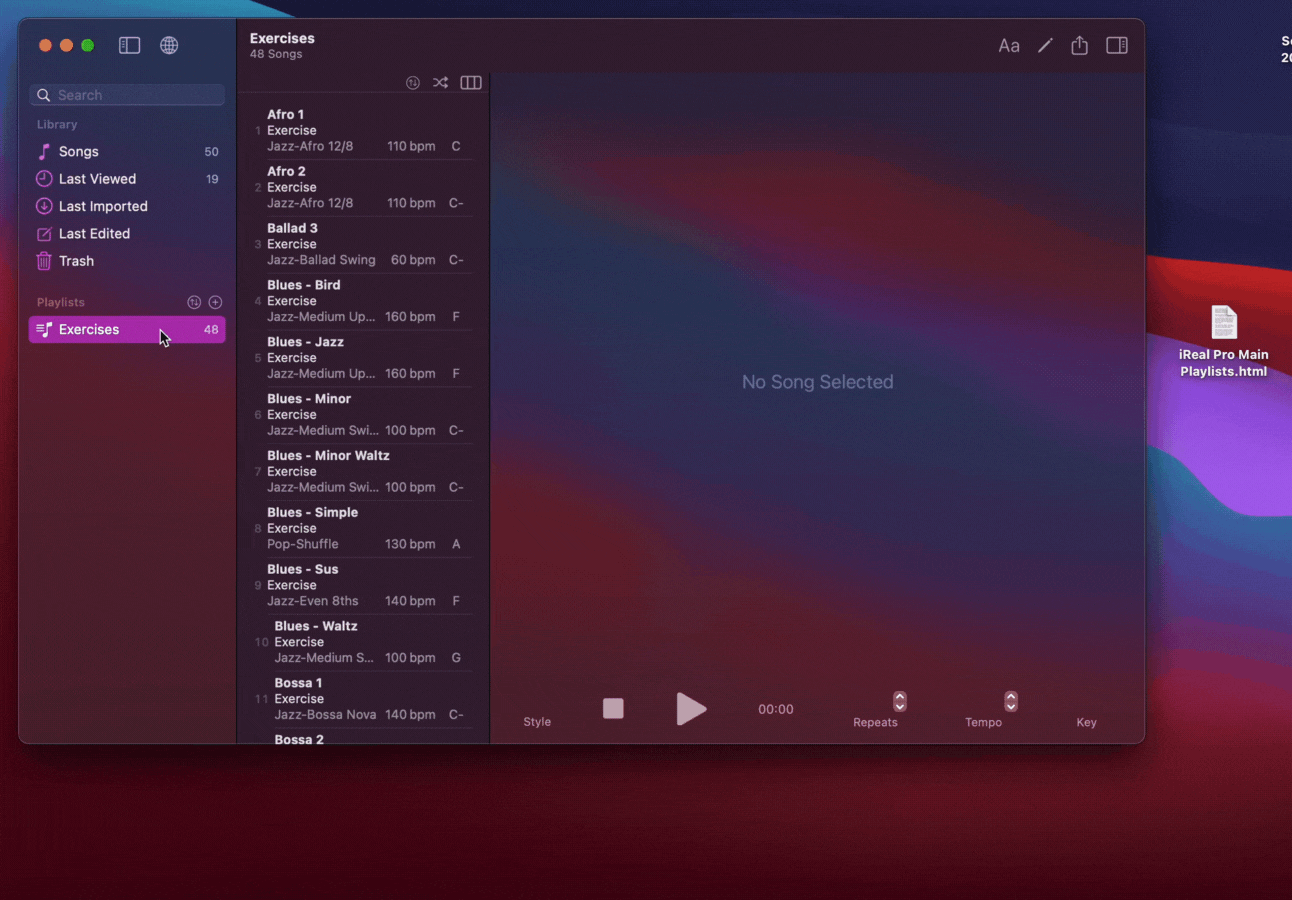Screen dimensions: 1292x900
Task: Click the Pop-Shuffle style text
Action: tap(303, 544)
